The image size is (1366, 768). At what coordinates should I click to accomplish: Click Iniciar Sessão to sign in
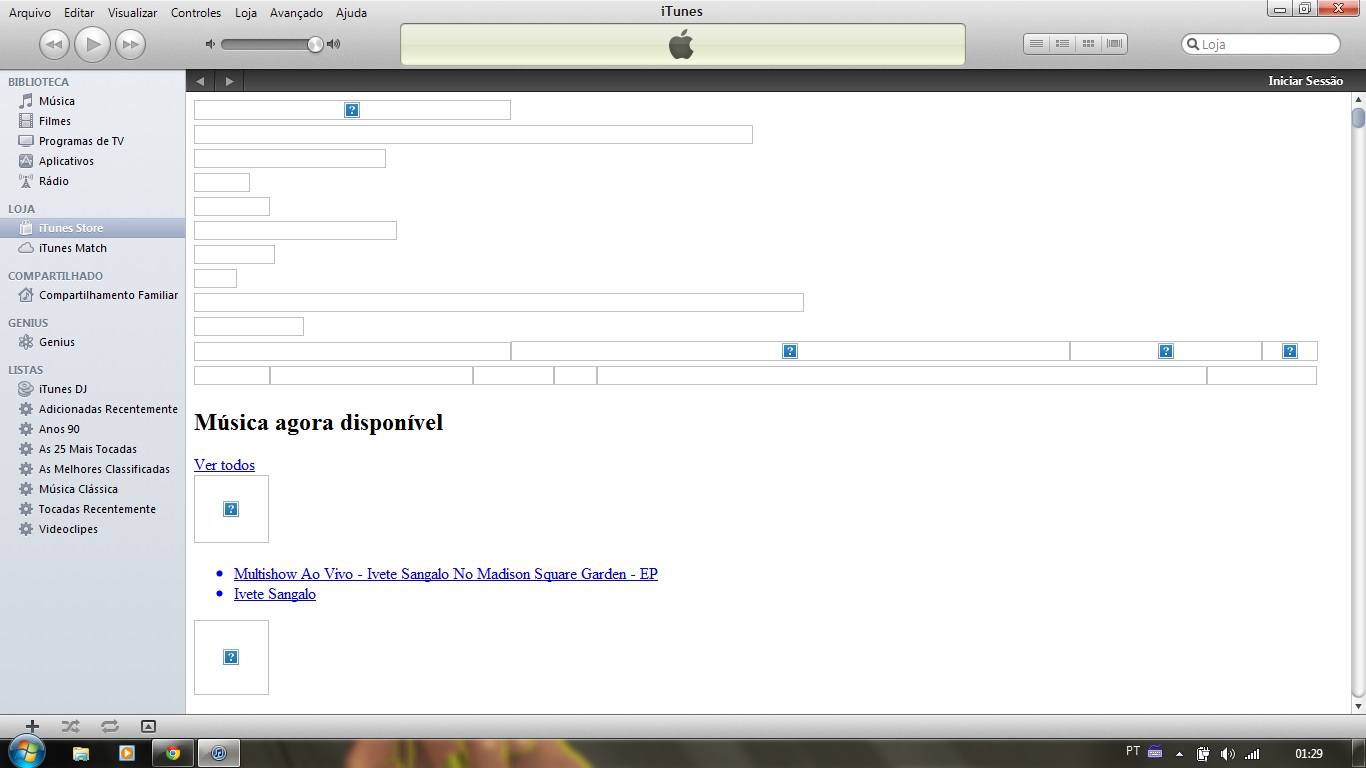coord(1305,81)
